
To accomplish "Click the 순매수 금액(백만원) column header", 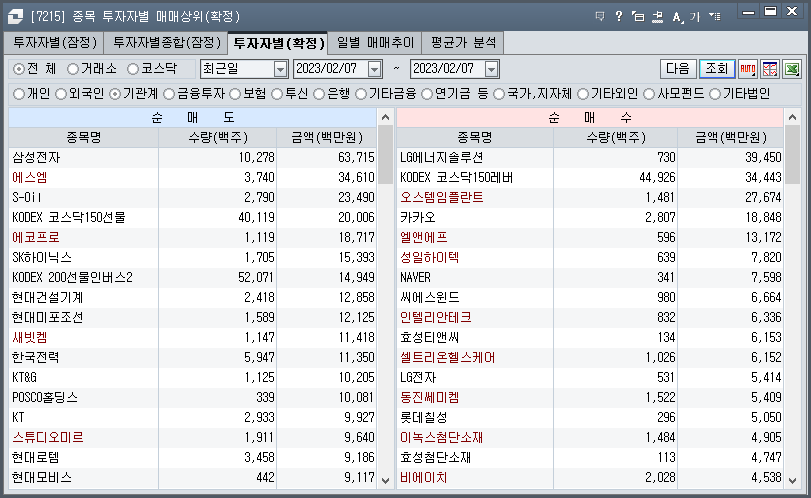I will click(x=731, y=138).
